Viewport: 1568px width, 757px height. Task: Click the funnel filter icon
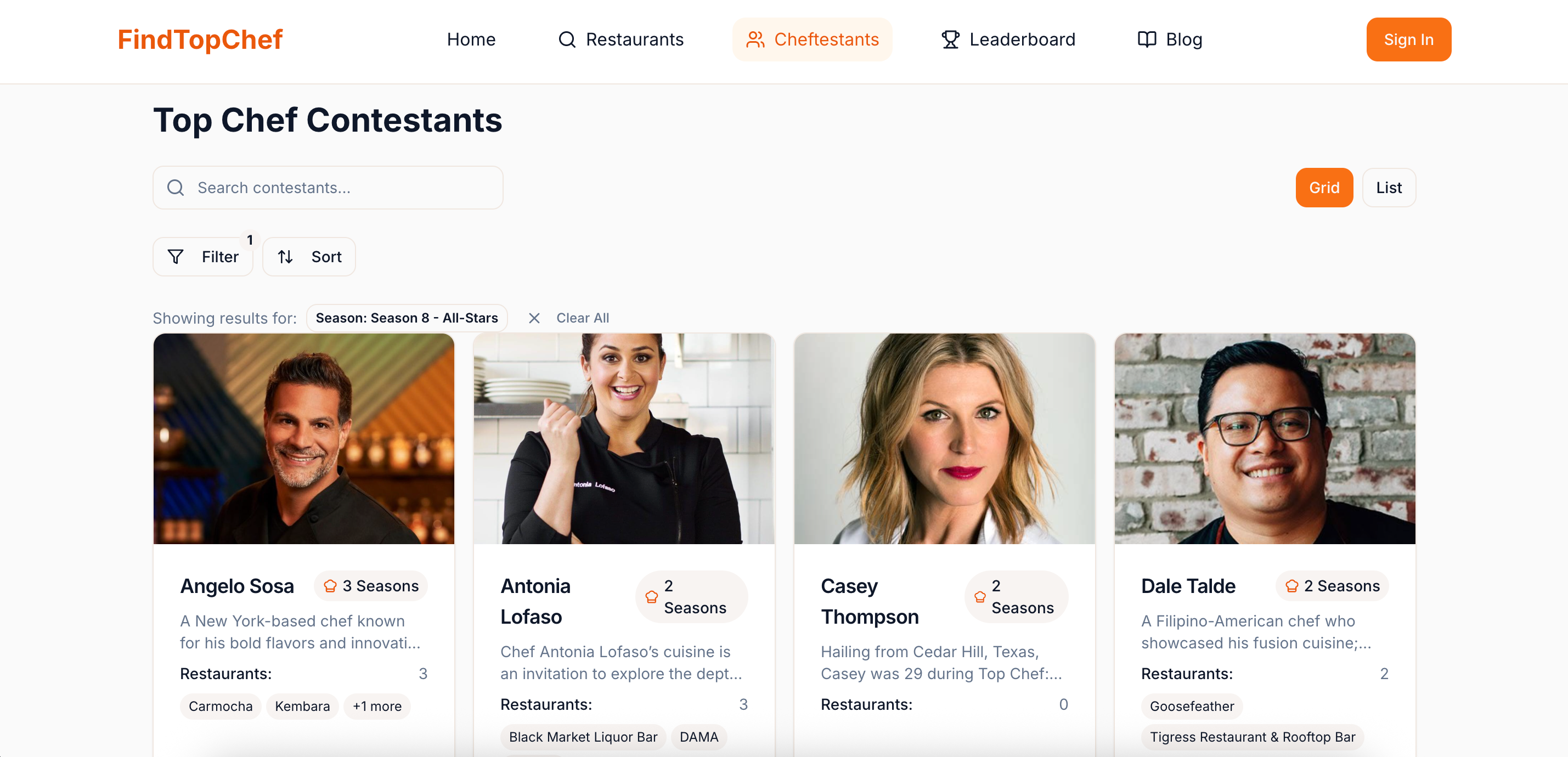coord(176,257)
